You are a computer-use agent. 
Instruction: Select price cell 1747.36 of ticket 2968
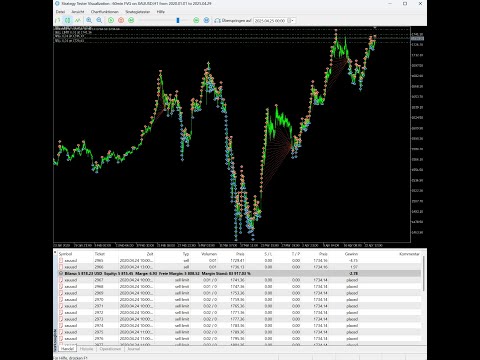click(237, 286)
